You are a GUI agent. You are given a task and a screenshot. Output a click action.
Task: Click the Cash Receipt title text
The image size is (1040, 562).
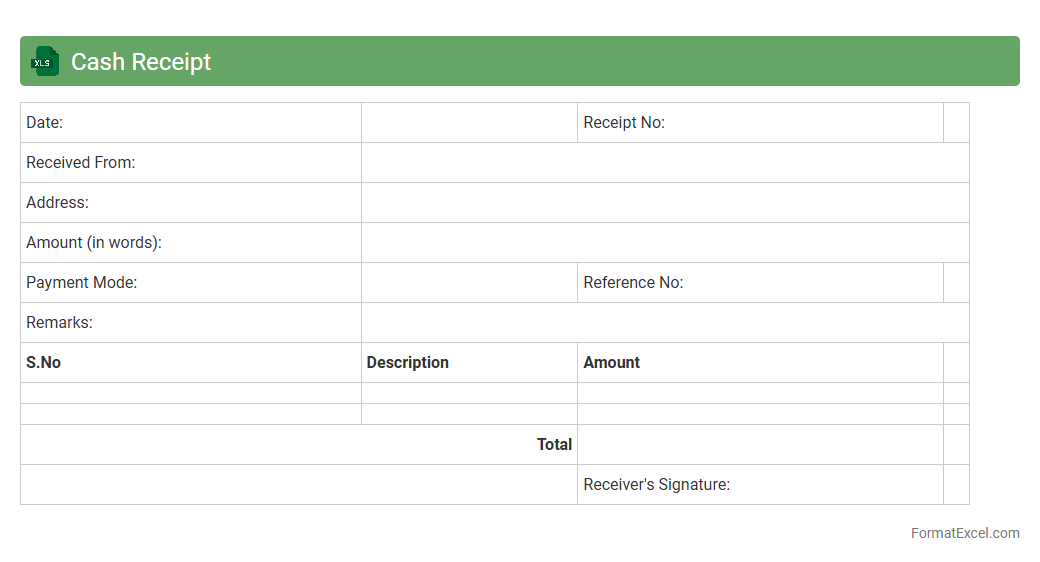(141, 62)
